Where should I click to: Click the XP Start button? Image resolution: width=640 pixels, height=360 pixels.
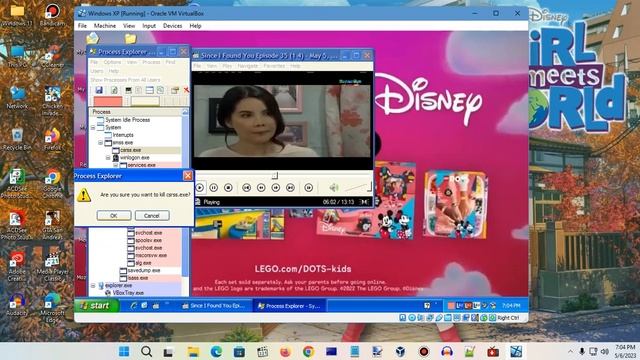pyautogui.click(x=97, y=305)
